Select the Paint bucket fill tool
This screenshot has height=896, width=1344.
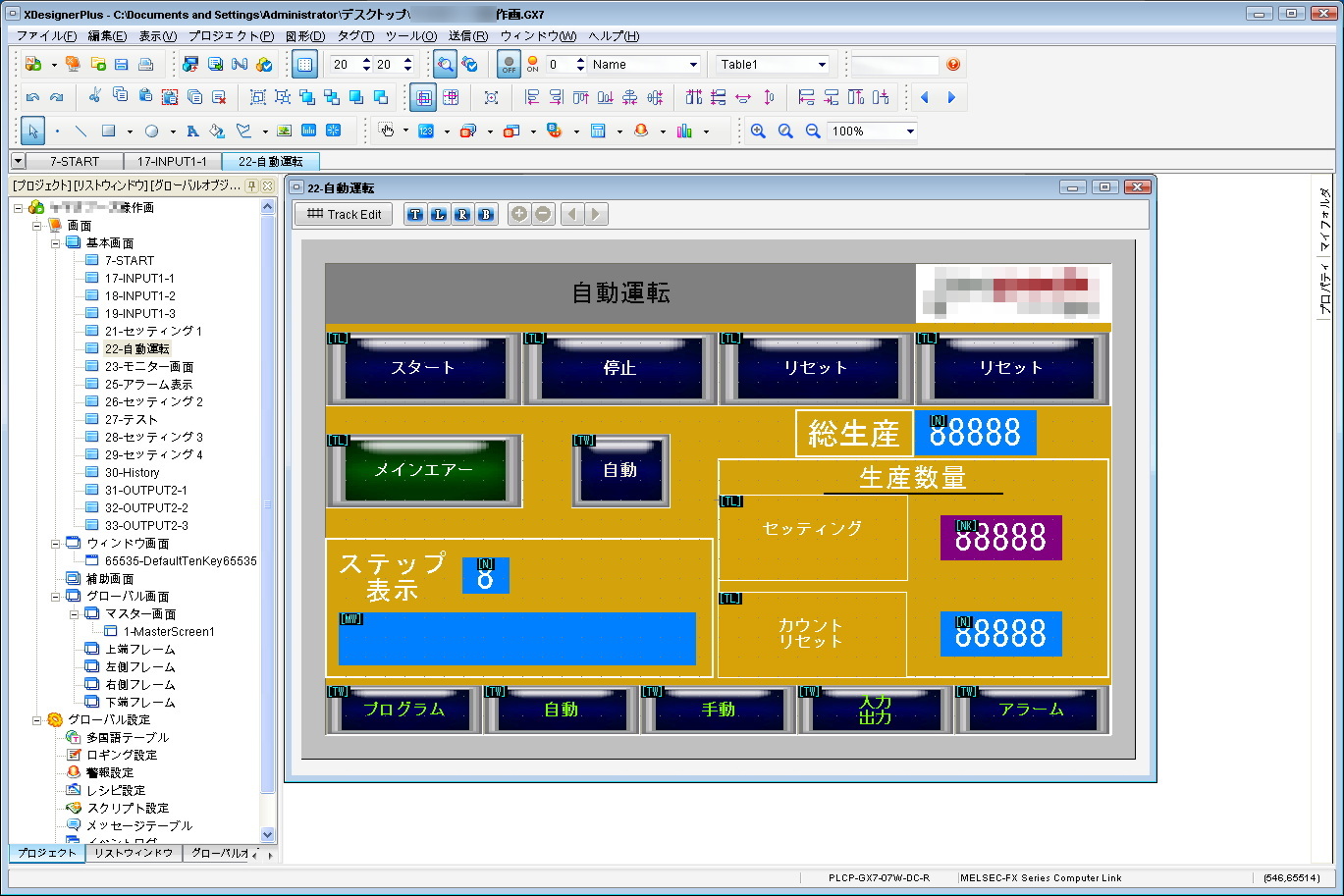click(217, 131)
